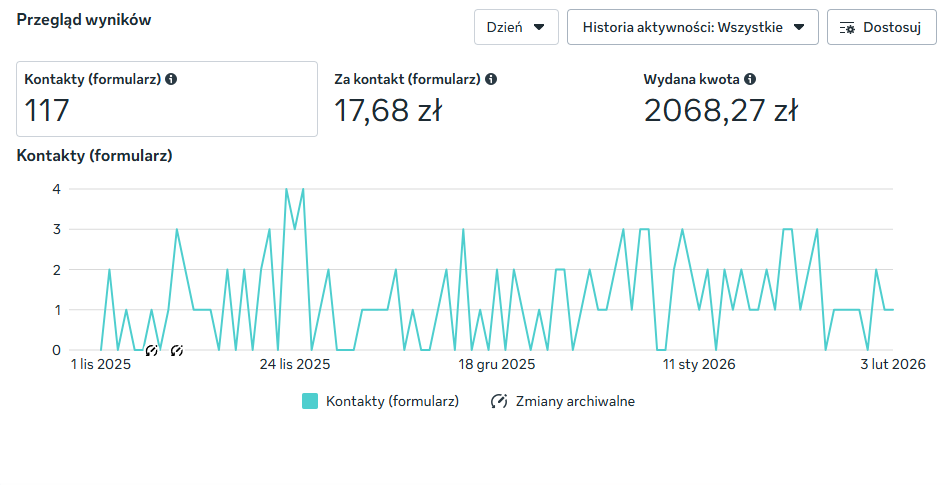Viewport: 950px width, 485px height.
Task: Click info icon beside Kontakty (formularz) metric
Action: (x=171, y=79)
